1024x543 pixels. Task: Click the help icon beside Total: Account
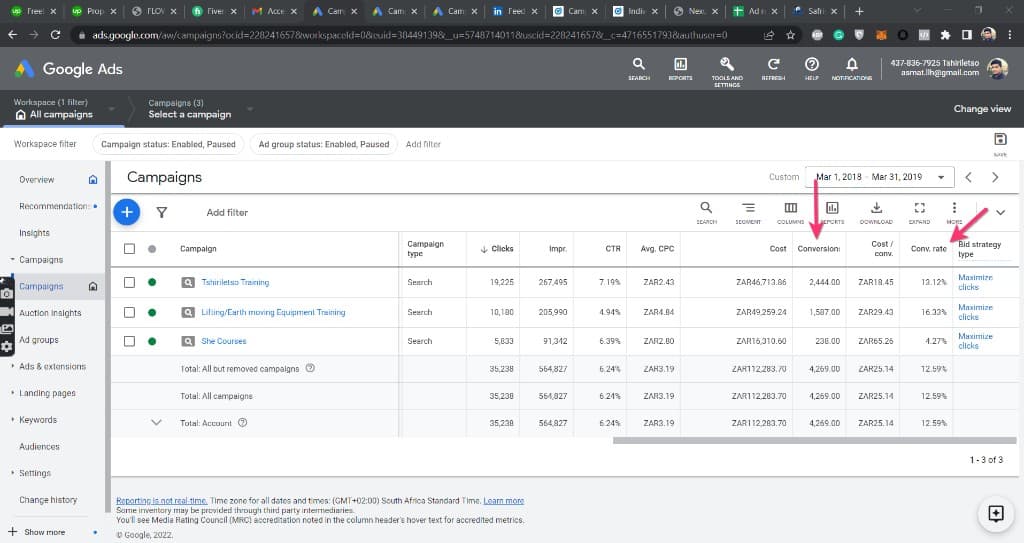[242, 423]
